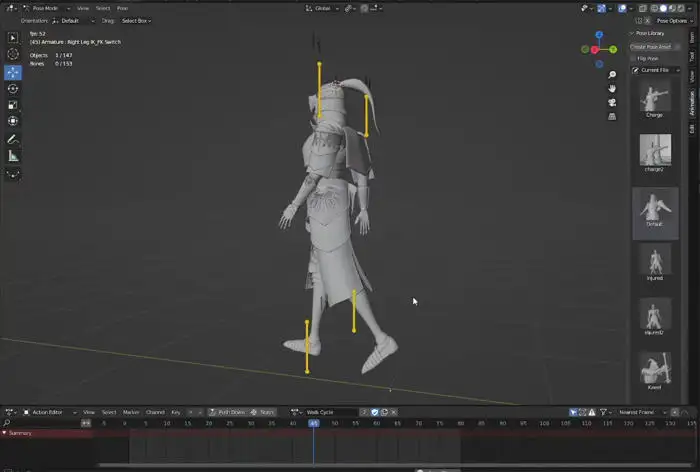Viewport: 700px width, 472px height.
Task: Toggle Only Show Selected filter icon
Action: [573, 412]
